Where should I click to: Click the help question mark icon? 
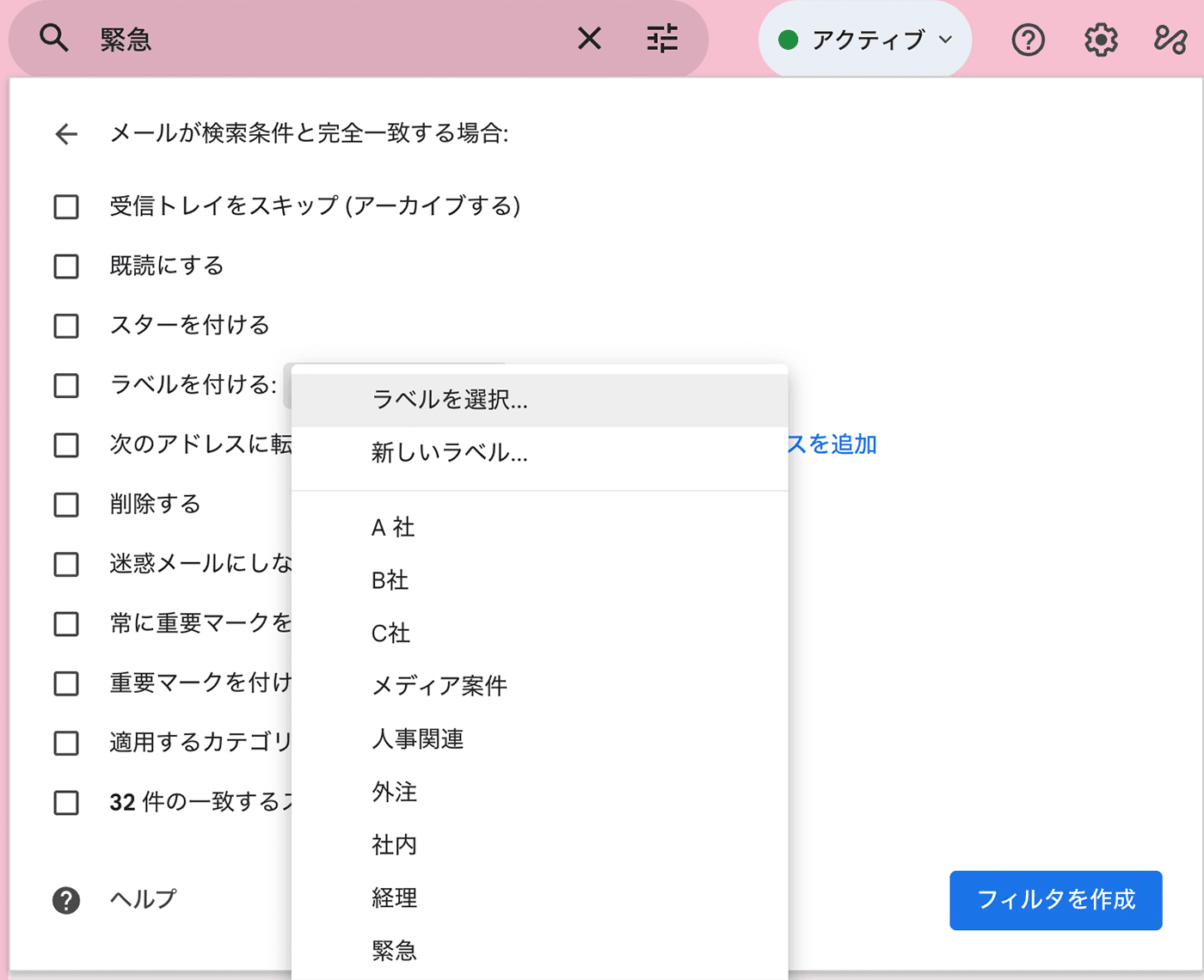point(1027,40)
